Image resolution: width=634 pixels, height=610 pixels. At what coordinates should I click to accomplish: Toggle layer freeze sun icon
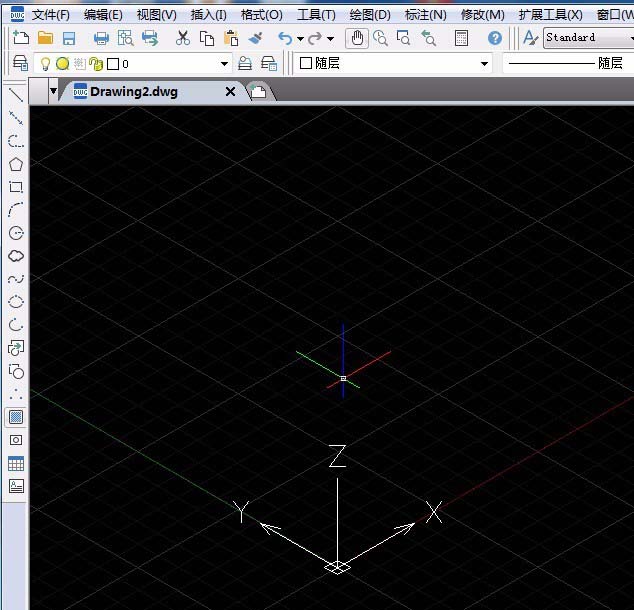click(62, 63)
